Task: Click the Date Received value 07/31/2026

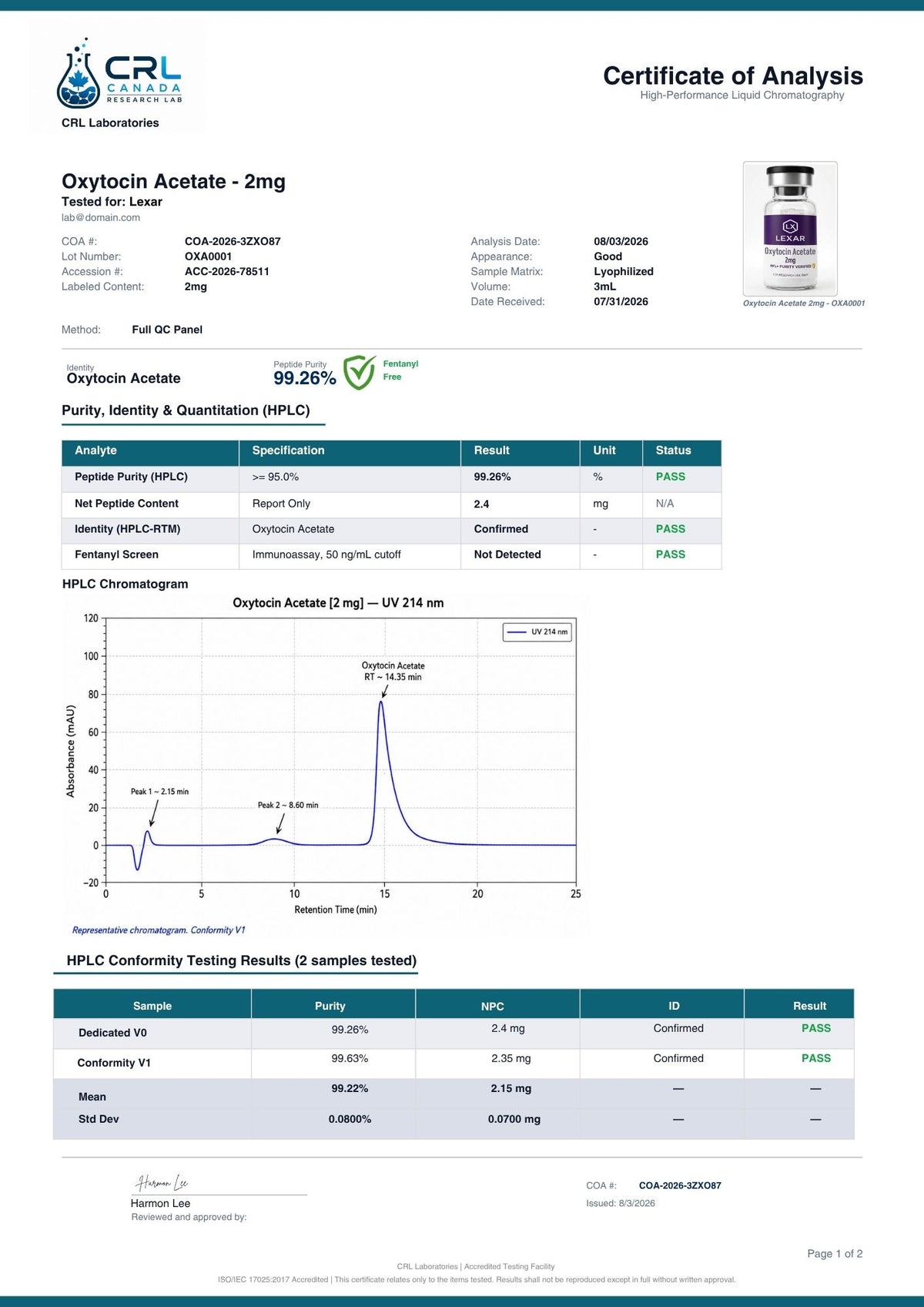Action: pos(621,301)
